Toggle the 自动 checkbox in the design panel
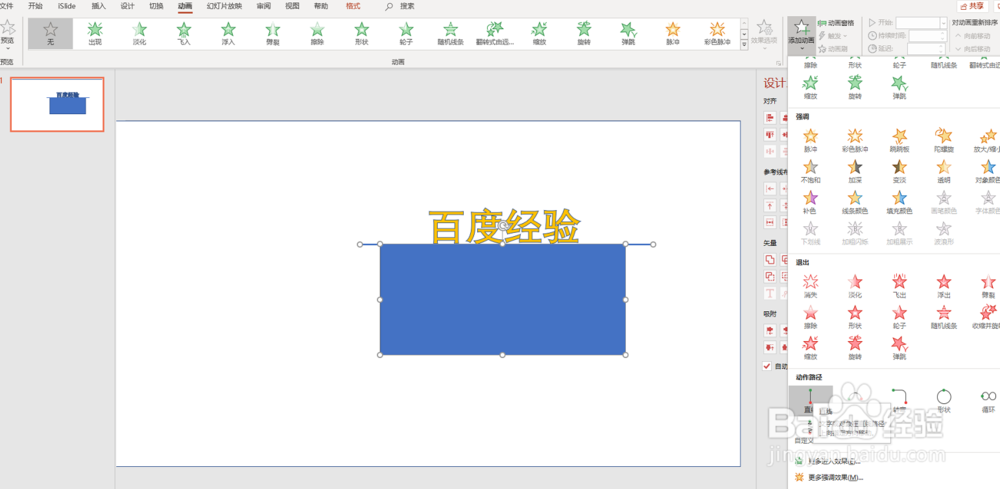 coord(767,366)
